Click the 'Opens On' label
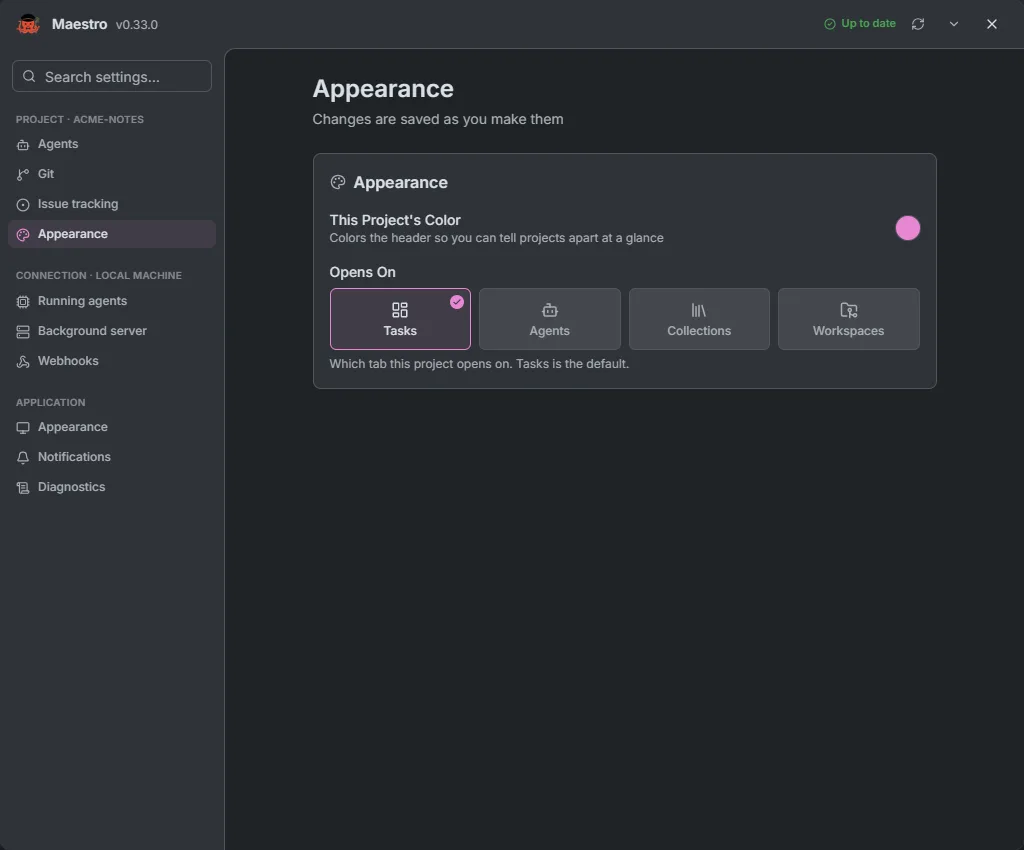 362,272
